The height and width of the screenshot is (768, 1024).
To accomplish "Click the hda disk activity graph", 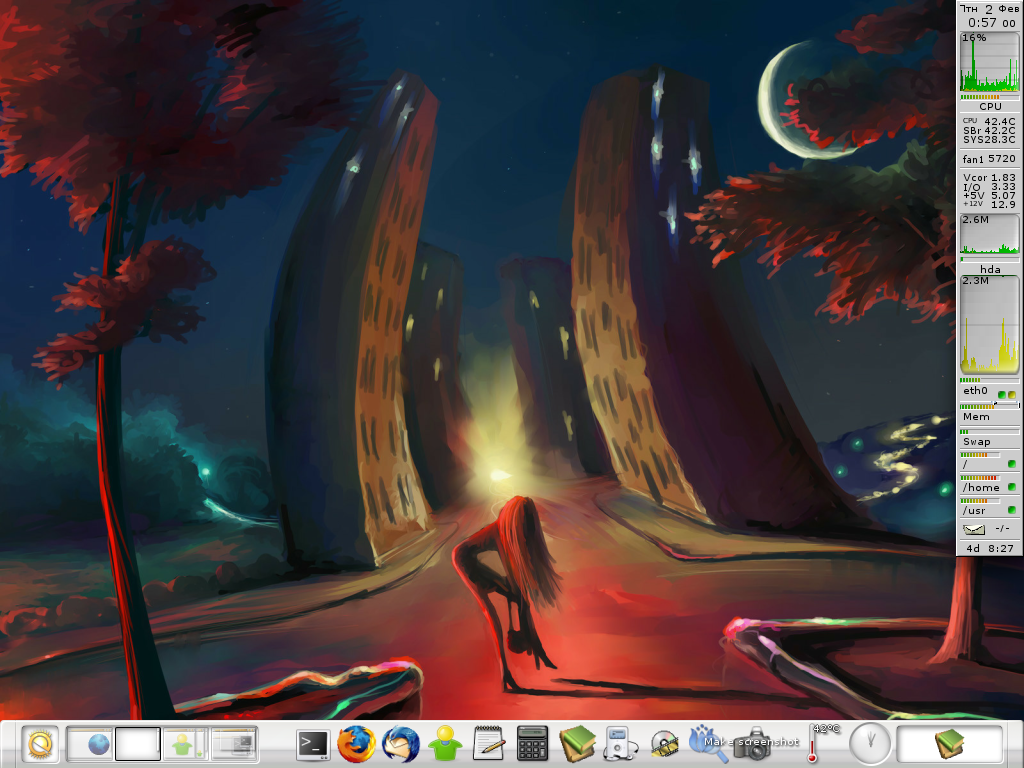I will click(989, 234).
